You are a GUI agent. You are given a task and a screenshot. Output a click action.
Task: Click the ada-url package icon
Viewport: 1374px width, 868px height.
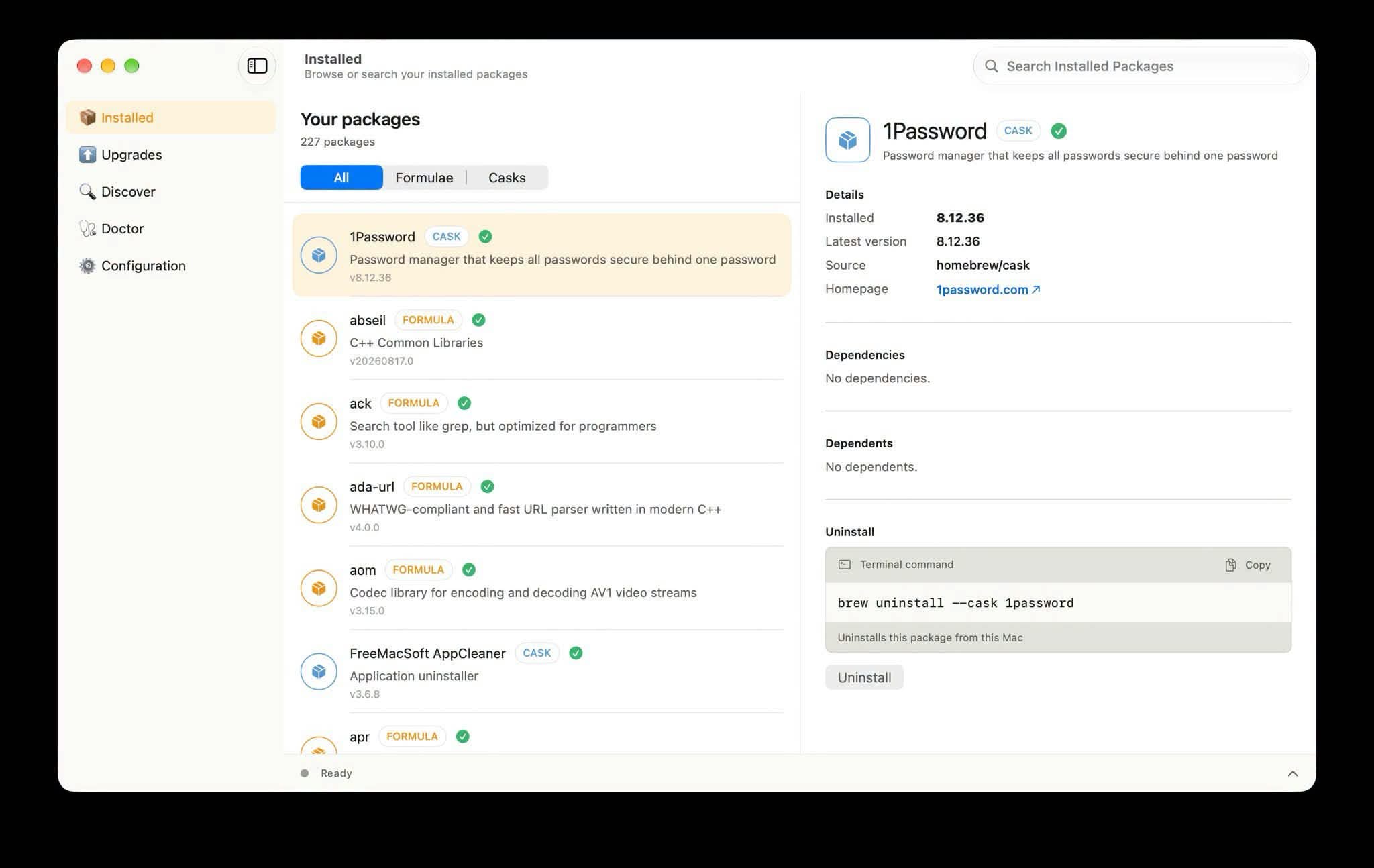click(x=319, y=504)
